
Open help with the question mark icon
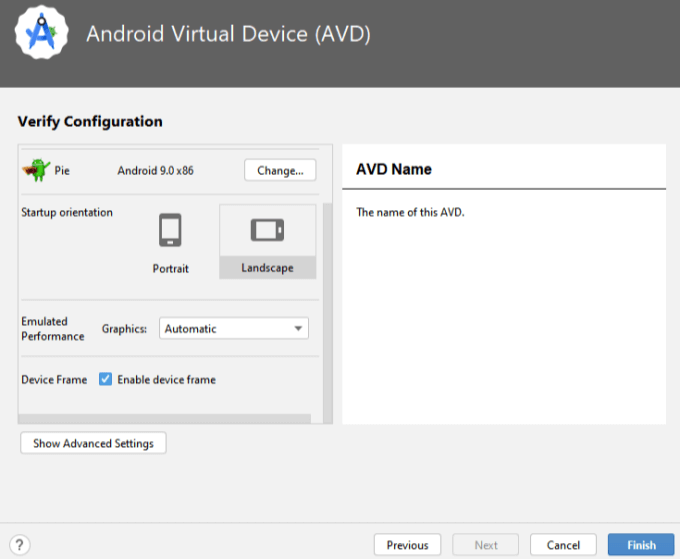click(20, 544)
